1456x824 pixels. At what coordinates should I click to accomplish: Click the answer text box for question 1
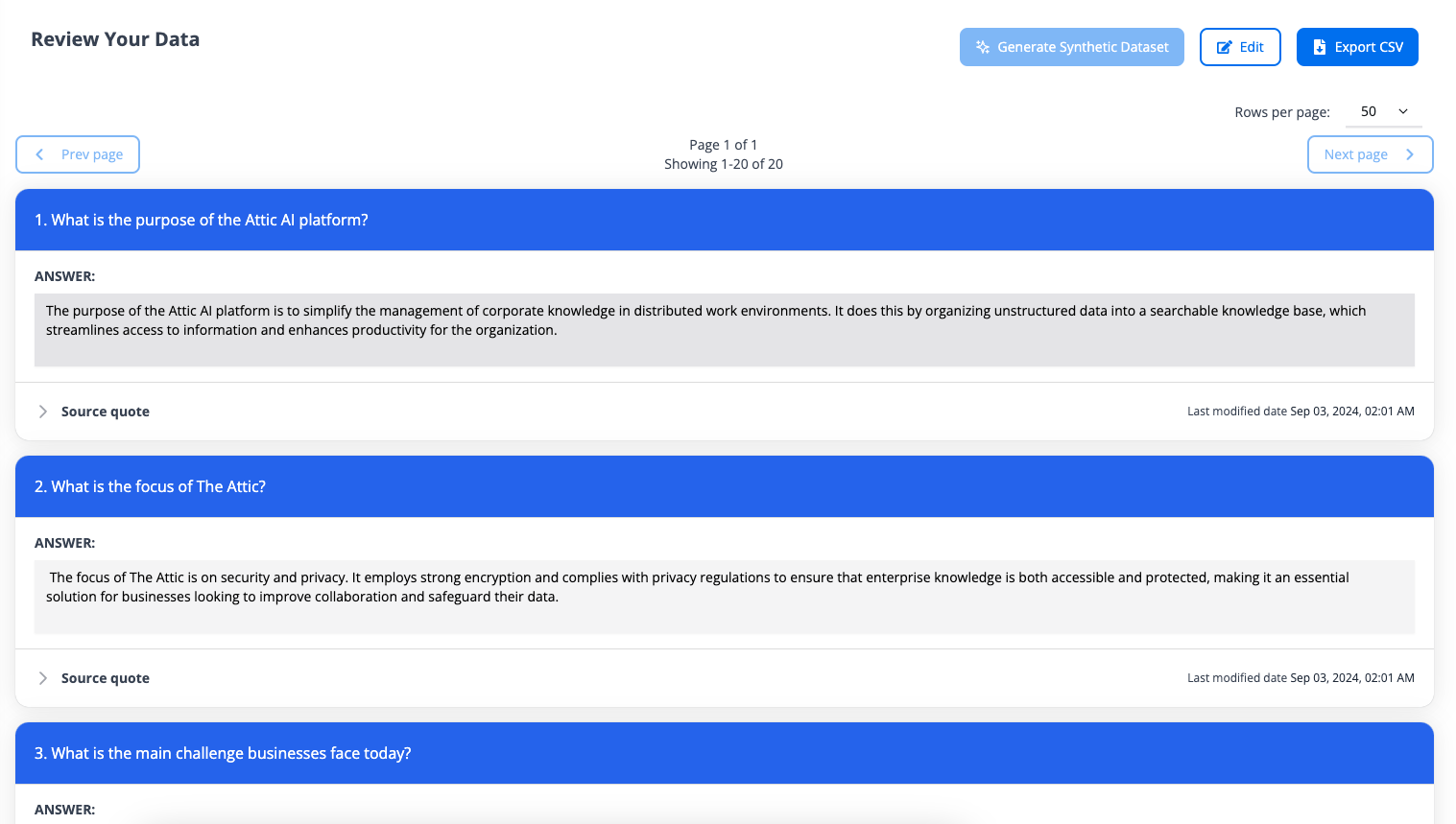click(724, 329)
